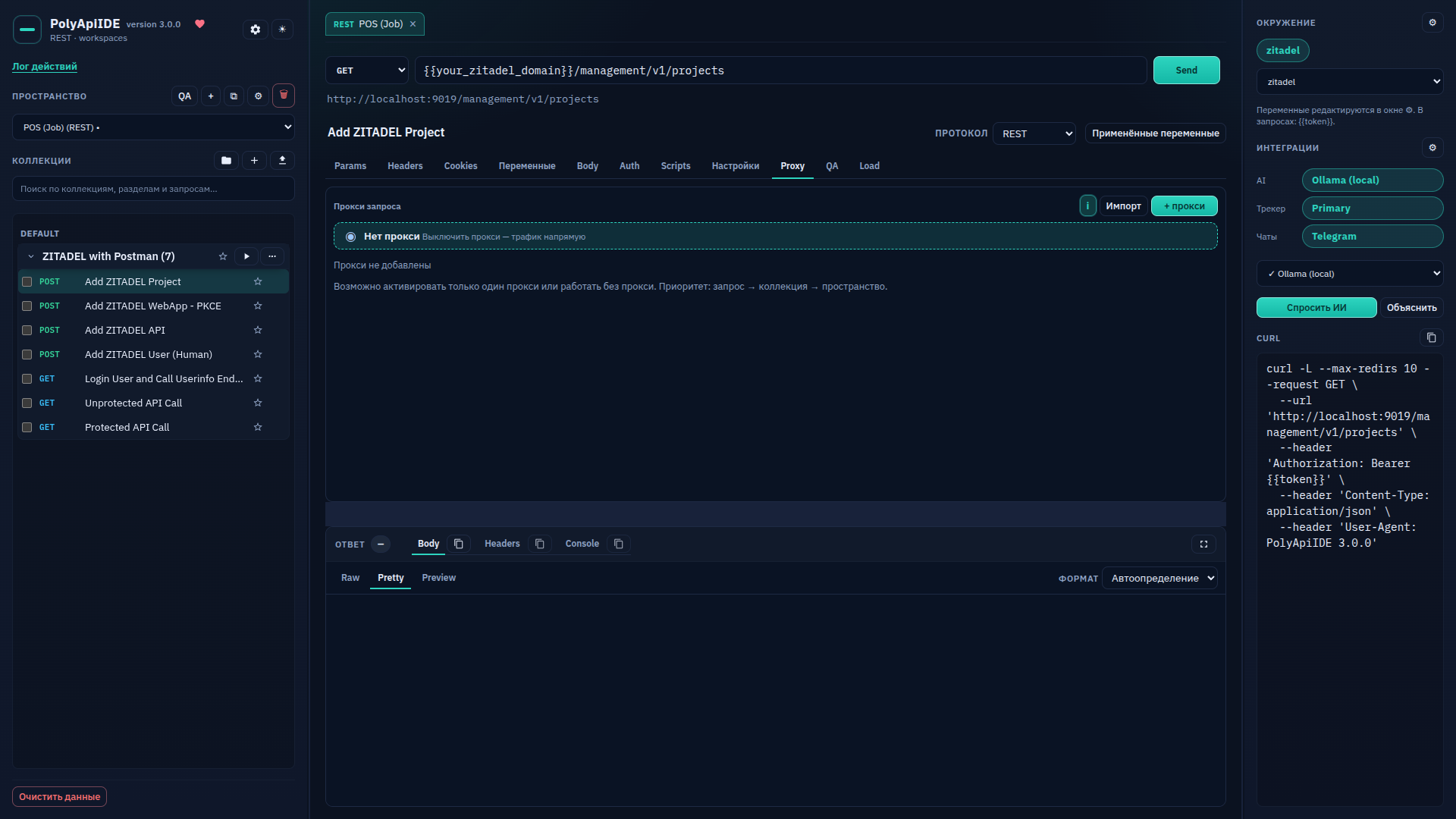The height and width of the screenshot is (819, 1456).
Task: Open the Лог действий link
Action: pyautogui.click(x=45, y=67)
